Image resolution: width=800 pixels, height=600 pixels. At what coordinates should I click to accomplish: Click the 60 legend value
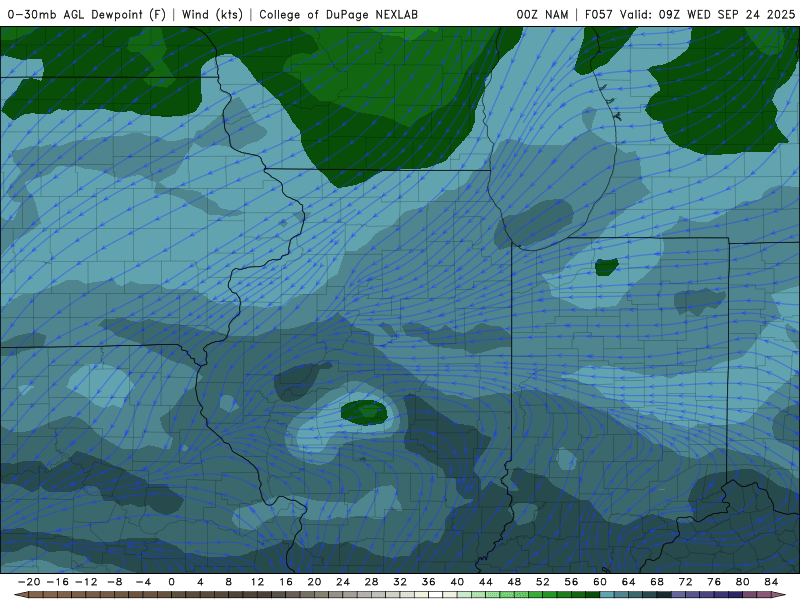point(600,582)
